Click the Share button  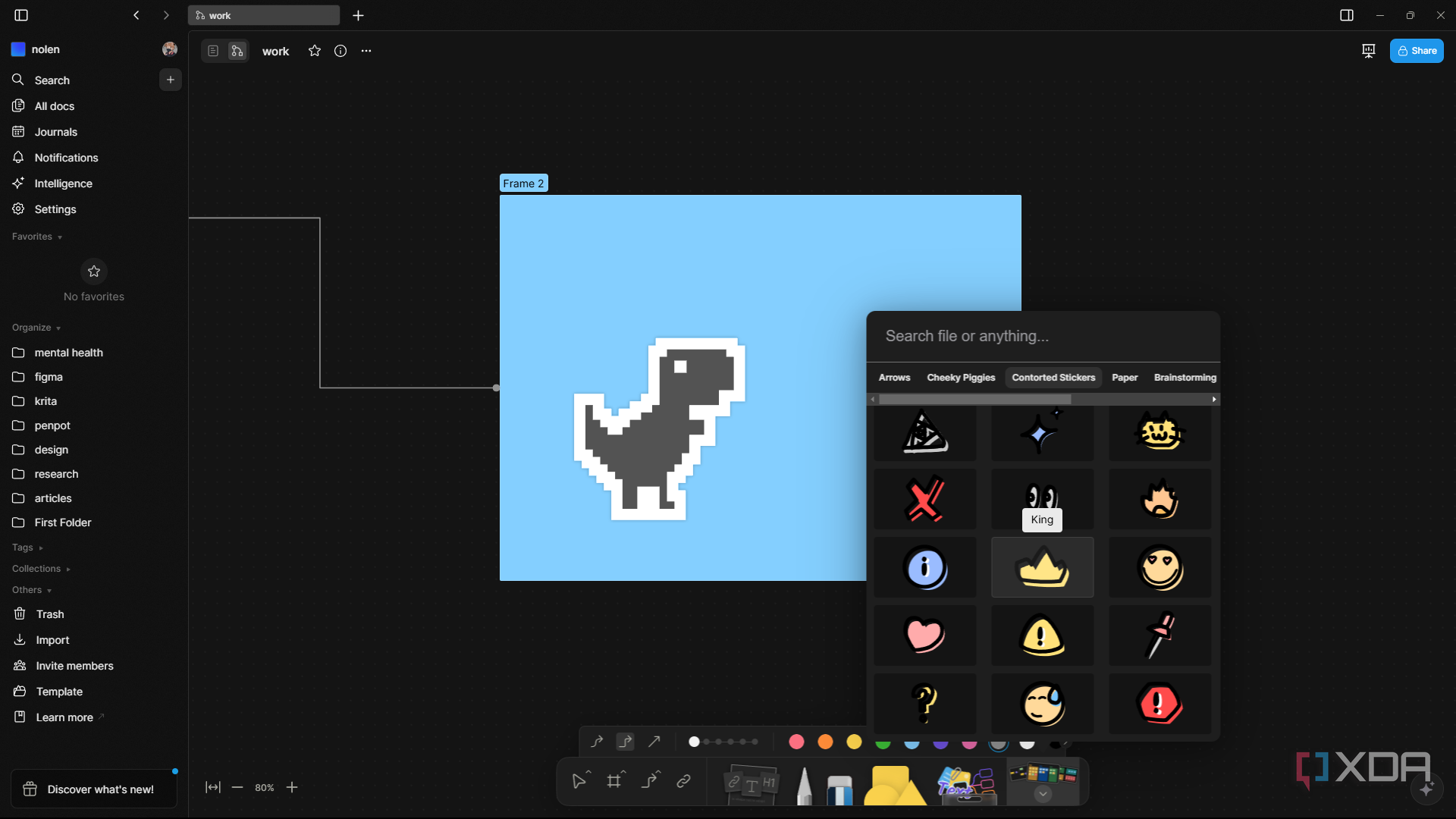coord(1417,51)
